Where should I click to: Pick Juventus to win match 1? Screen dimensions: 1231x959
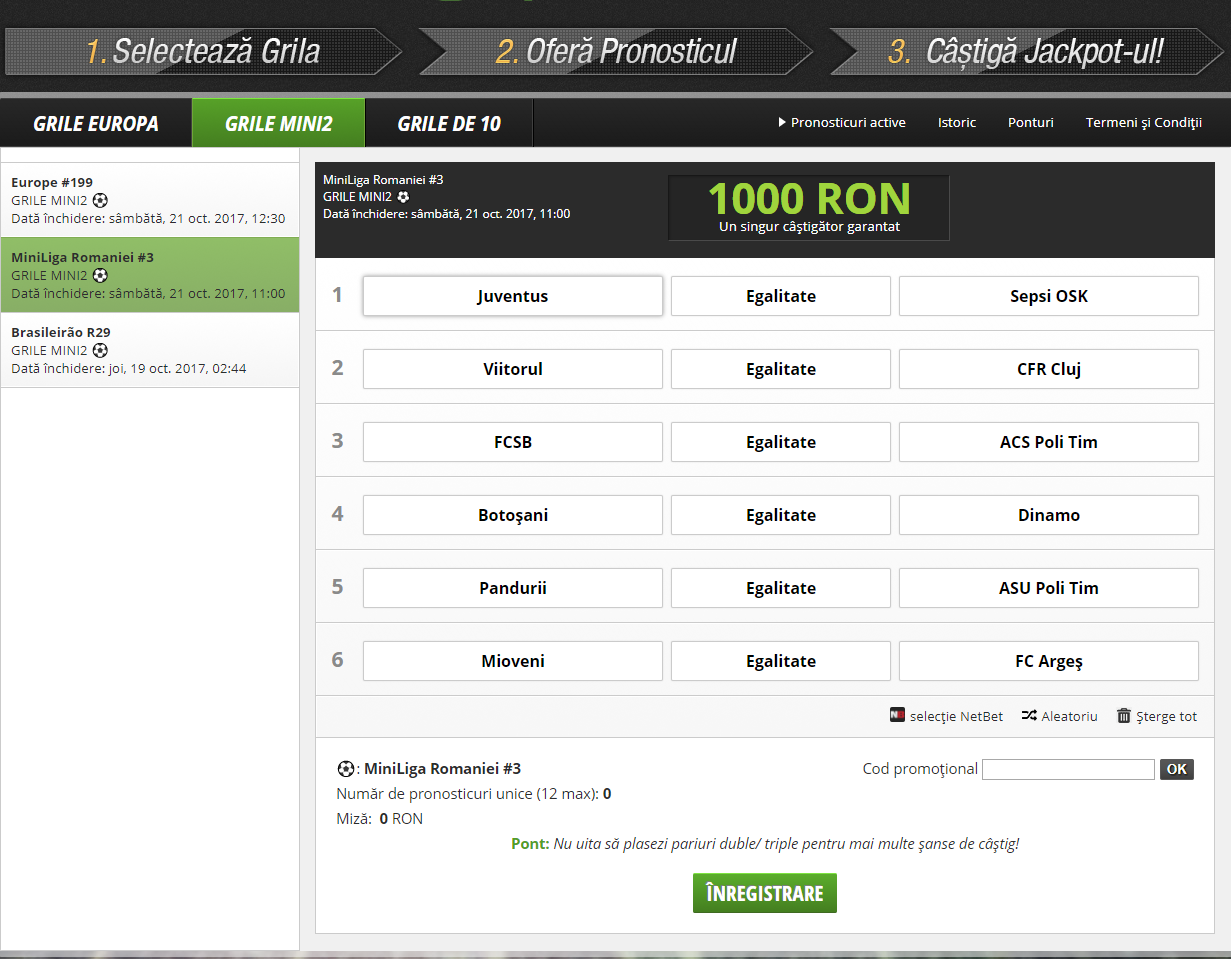pyautogui.click(x=513, y=296)
